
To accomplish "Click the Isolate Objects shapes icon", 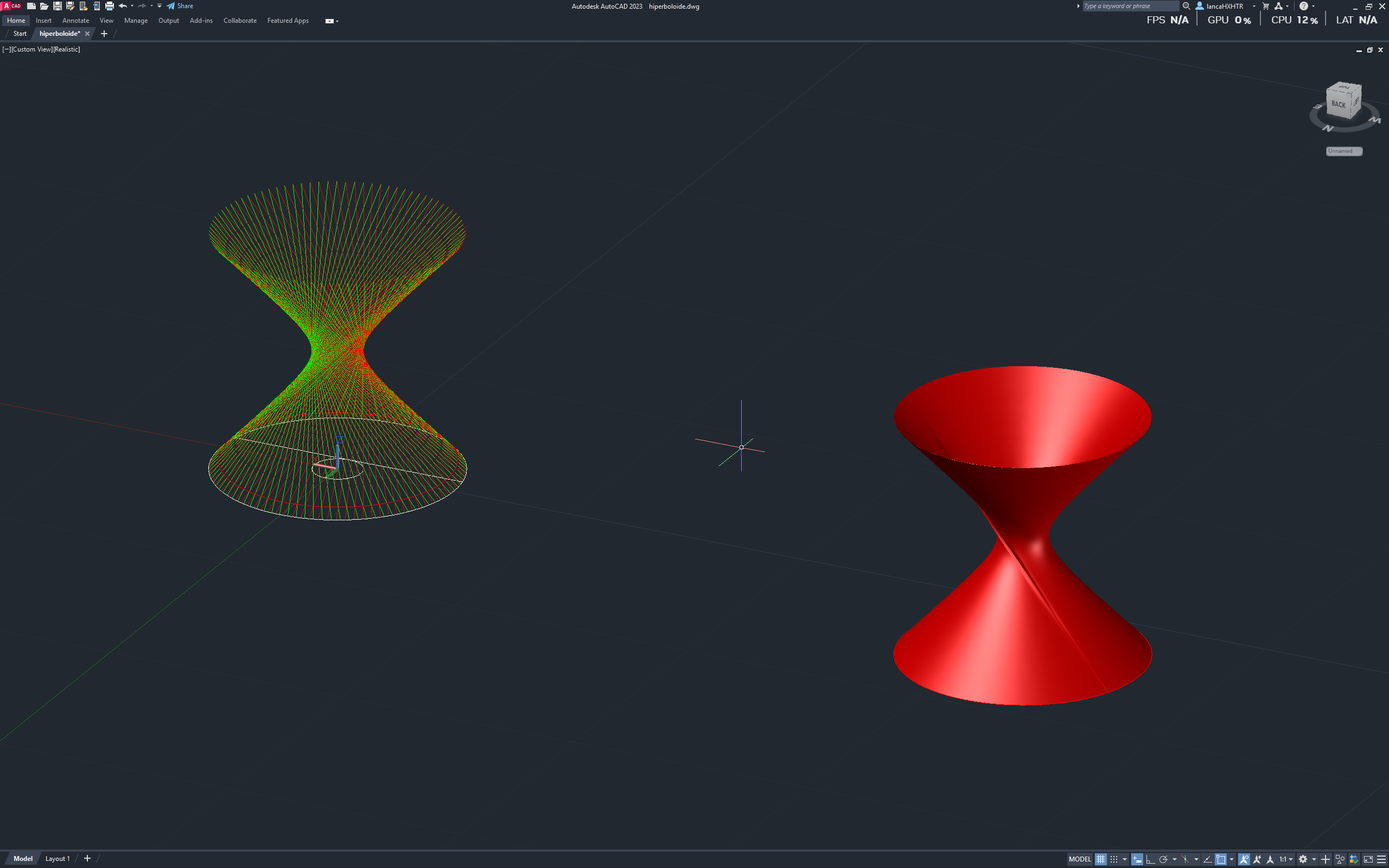I will pos(1340,859).
